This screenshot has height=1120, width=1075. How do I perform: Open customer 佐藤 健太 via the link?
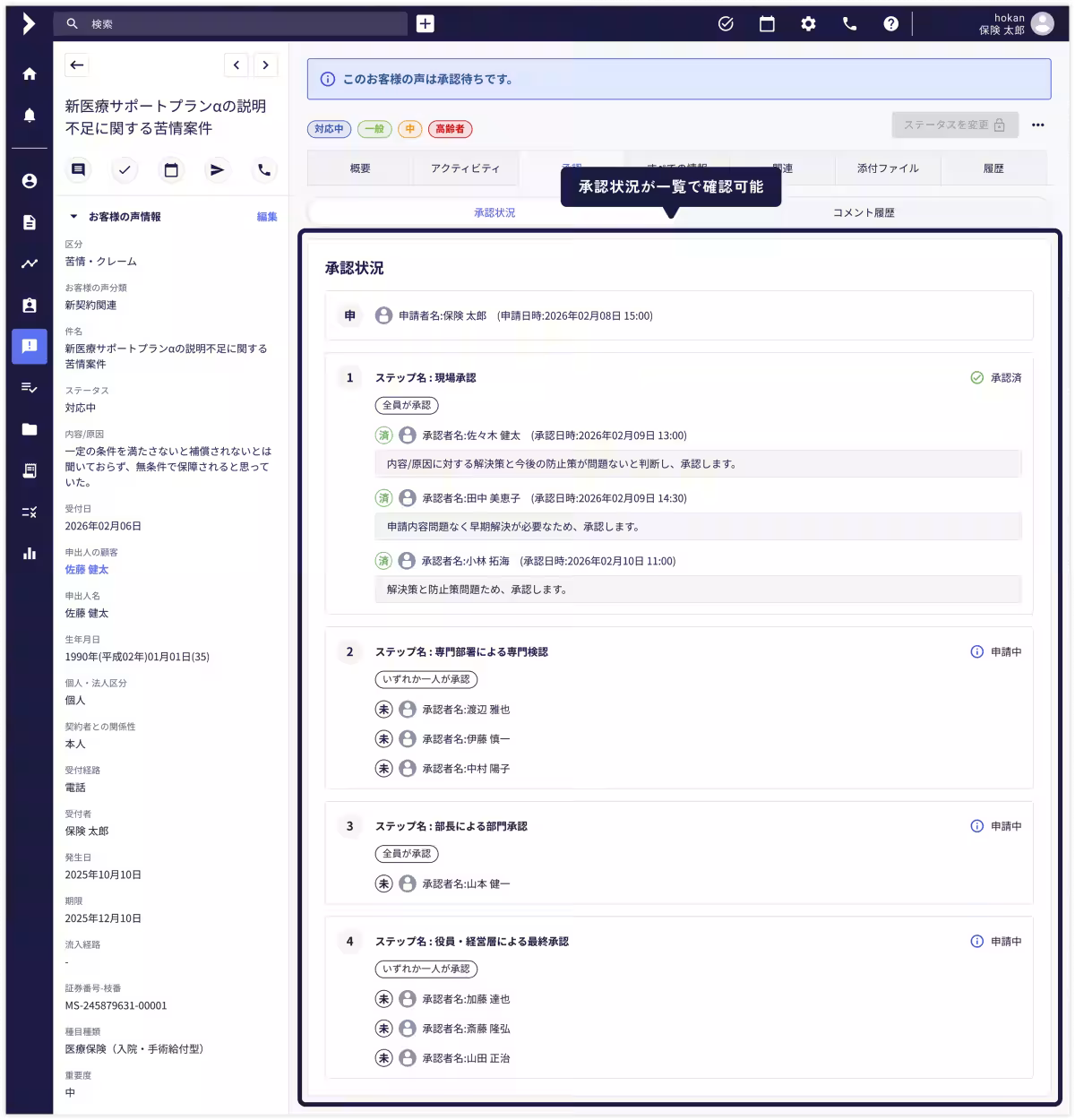[x=85, y=569]
